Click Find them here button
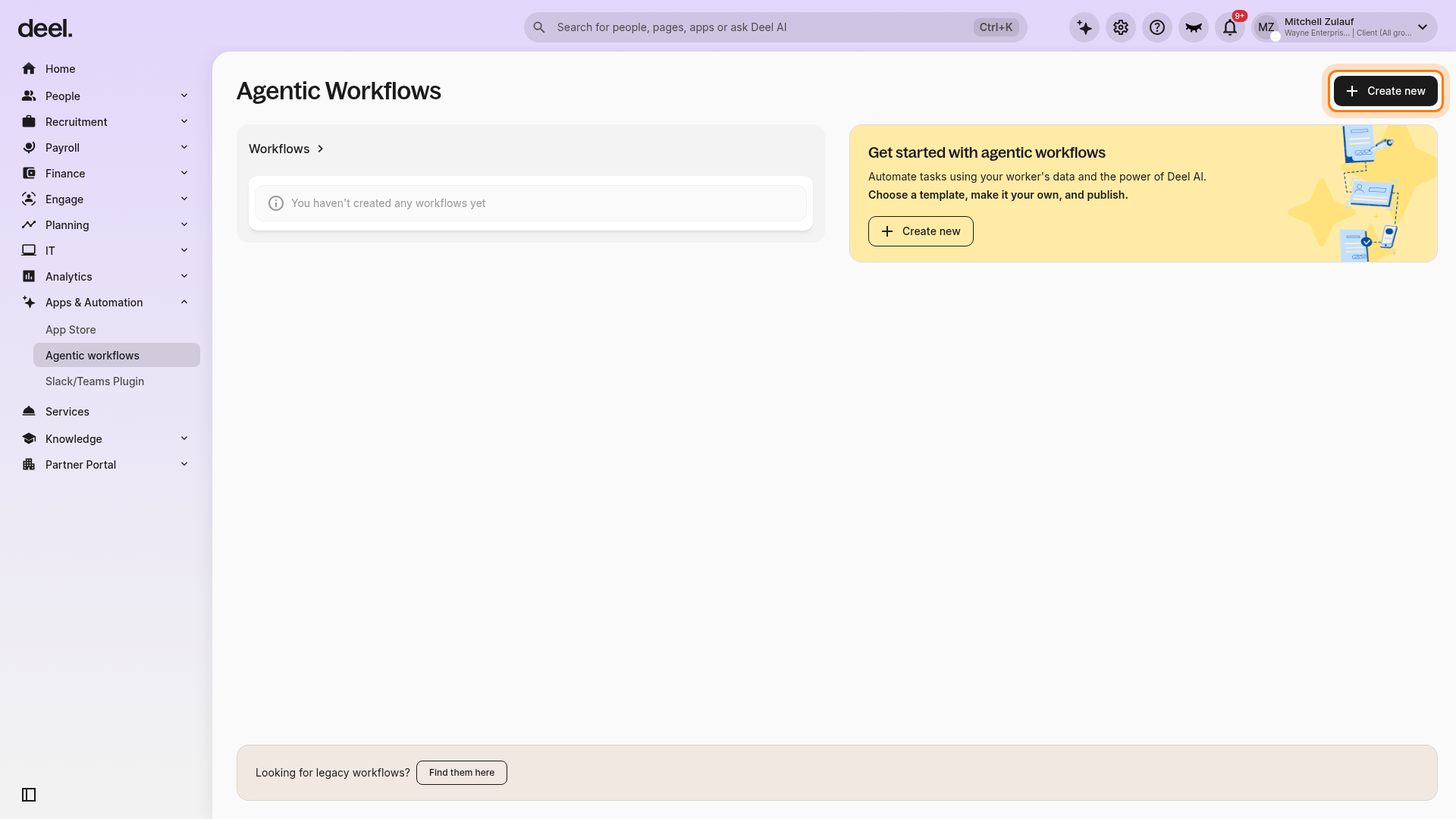The height and width of the screenshot is (819, 1456). tap(462, 773)
